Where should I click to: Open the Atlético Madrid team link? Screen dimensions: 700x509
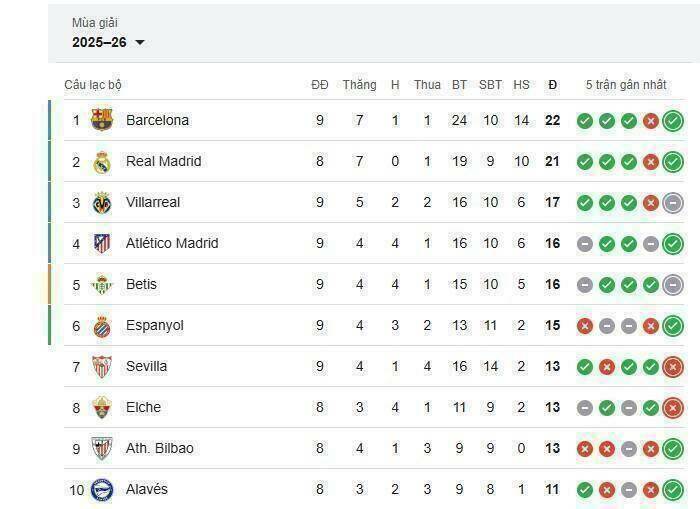(171, 243)
